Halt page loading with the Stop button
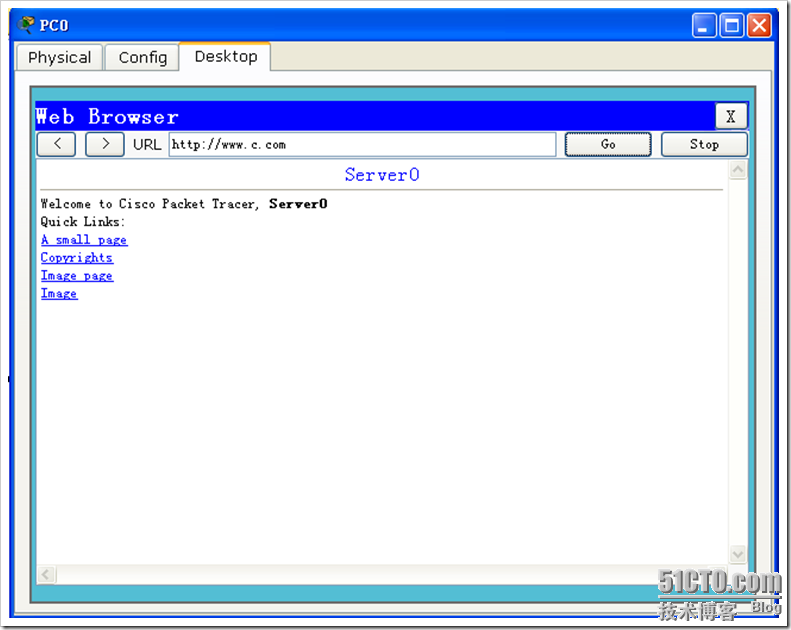The image size is (791, 630). click(704, 144)
